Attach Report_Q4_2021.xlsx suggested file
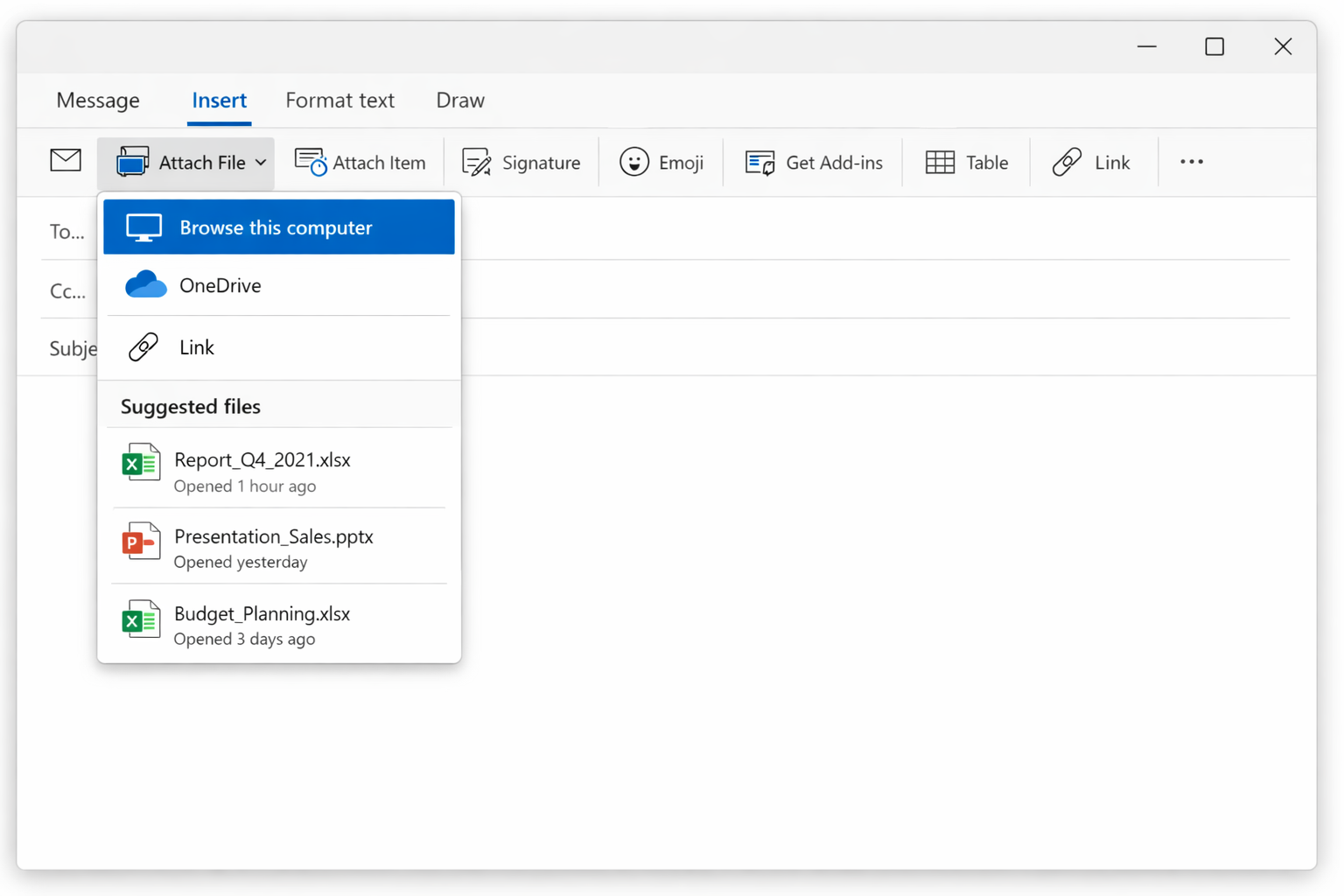This screenshot has width=1344, height=896. click(x=279, y=471)
